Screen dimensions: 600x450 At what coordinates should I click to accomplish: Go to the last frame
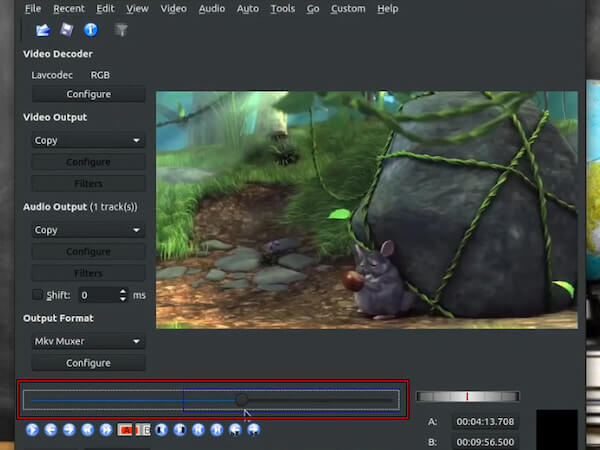pyautogui.click(x=217, y=430)
